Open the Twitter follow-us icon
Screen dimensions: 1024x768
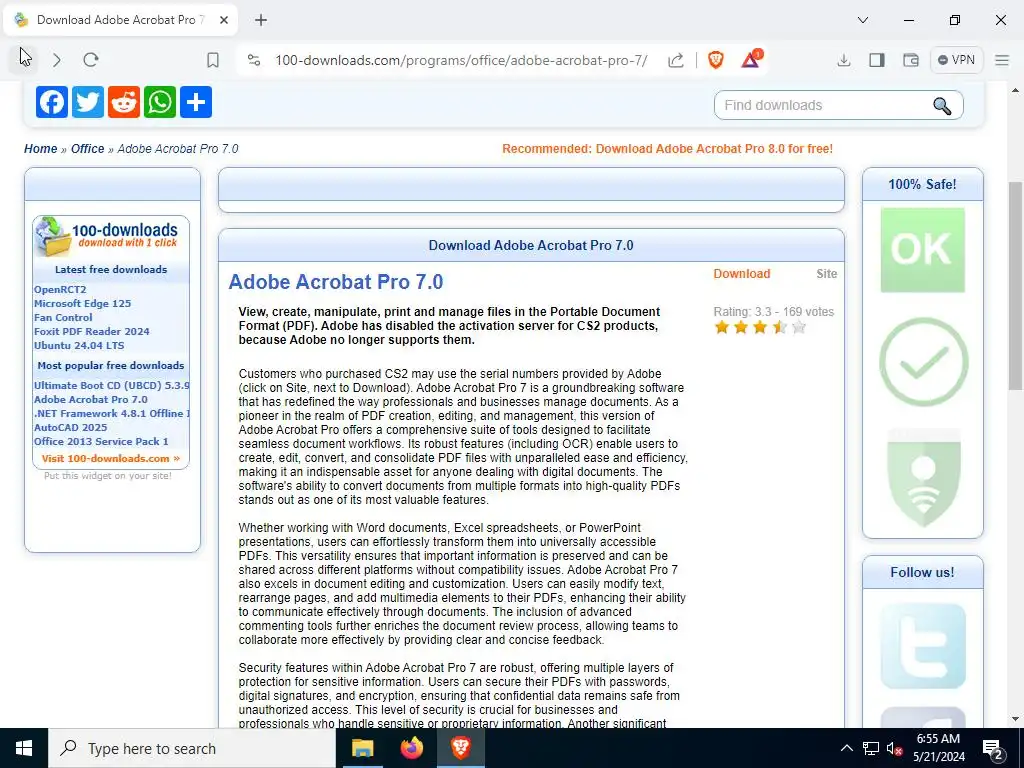923,646
